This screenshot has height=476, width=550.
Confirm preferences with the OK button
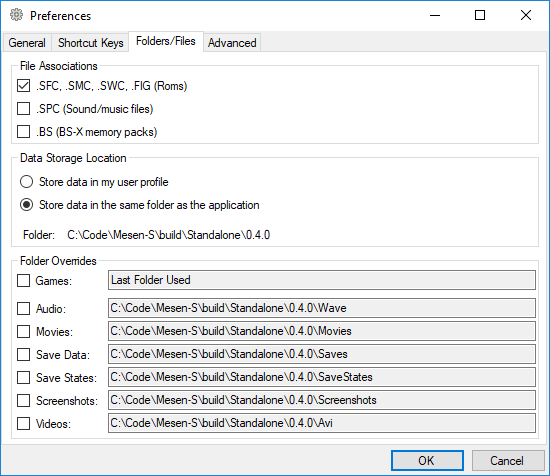coord(427,461)
